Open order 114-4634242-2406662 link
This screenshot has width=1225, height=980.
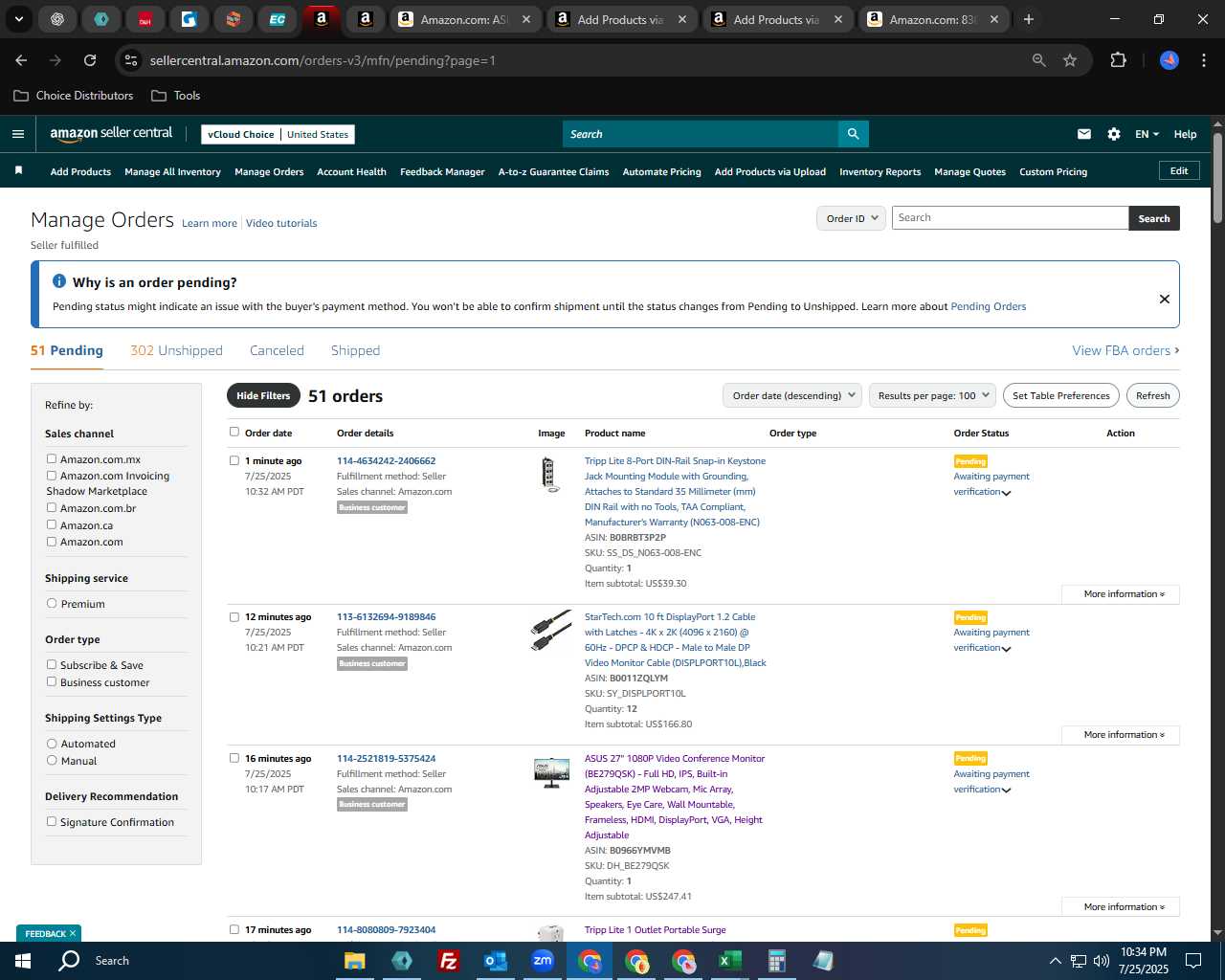coord(386,460)
